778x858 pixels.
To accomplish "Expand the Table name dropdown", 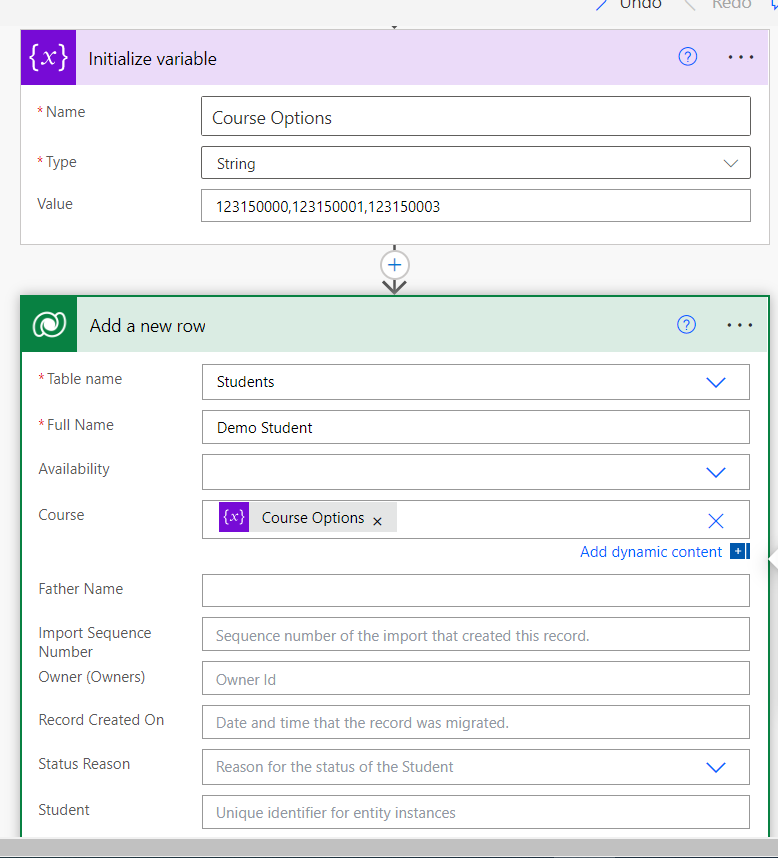I will (716, 382).
